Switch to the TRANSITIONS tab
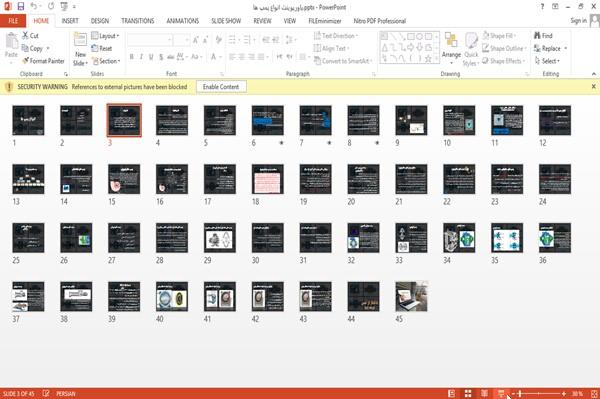The image size is (600, 399). pyautogui.click(x=138, y=21)
